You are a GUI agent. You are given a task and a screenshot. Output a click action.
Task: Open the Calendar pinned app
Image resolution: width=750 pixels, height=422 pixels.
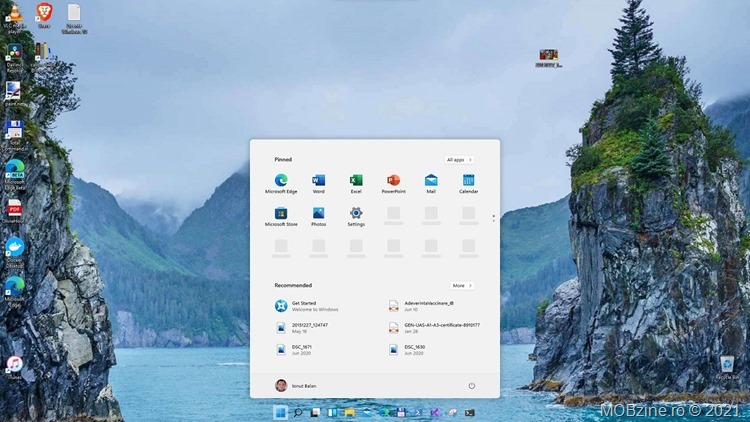click(x=468, y=181)
